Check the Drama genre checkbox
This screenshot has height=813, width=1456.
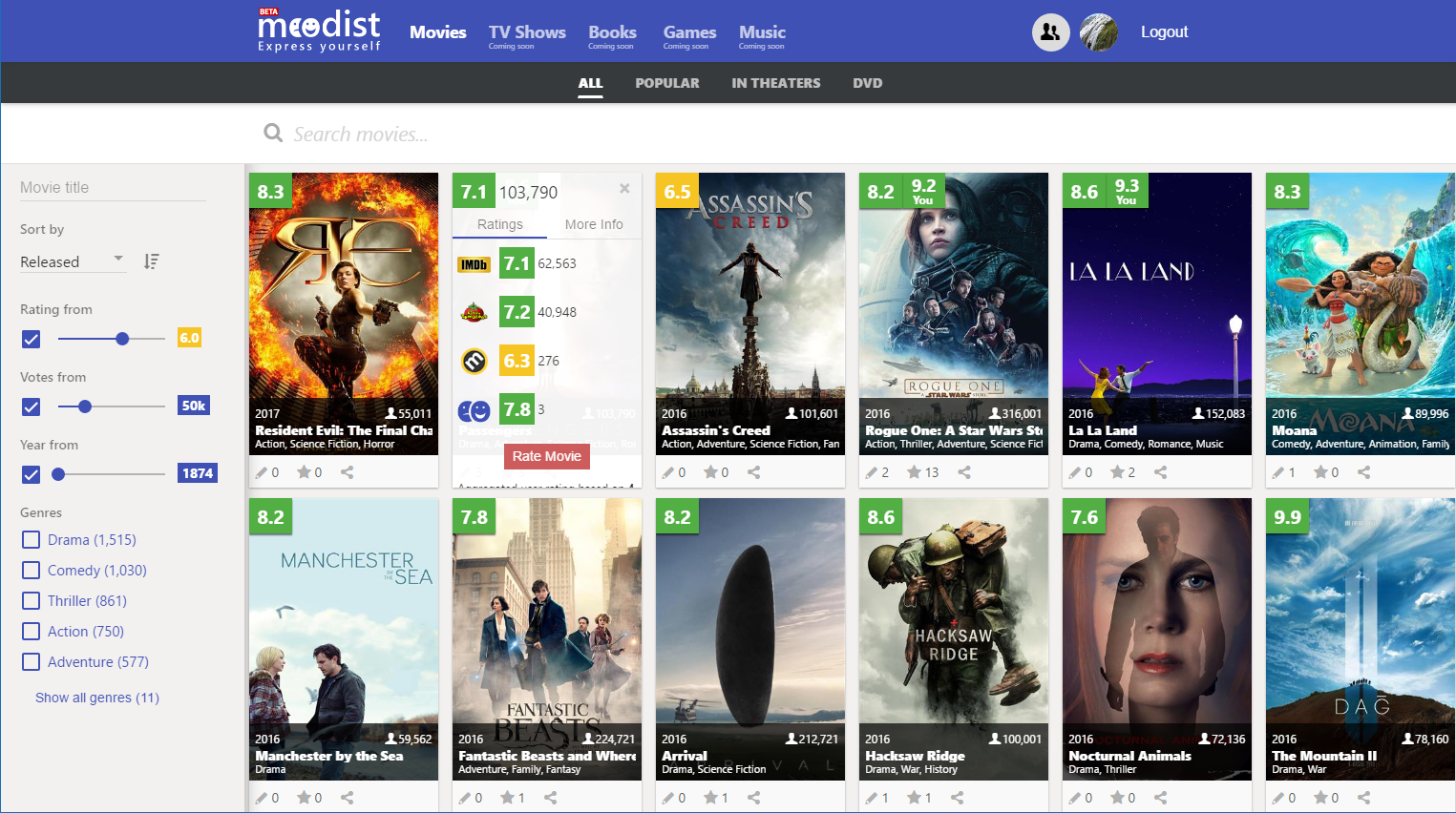[32, 540]
